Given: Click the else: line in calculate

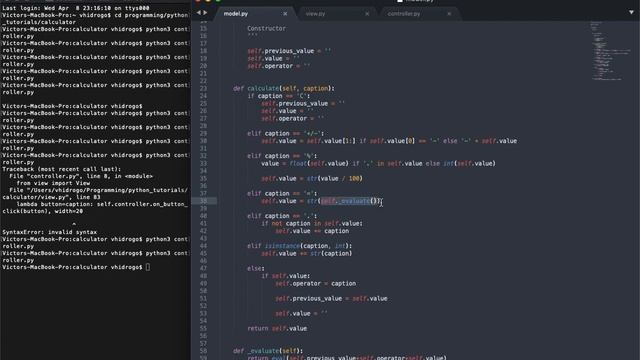Looking at the screenshot, I should [256, 268].
